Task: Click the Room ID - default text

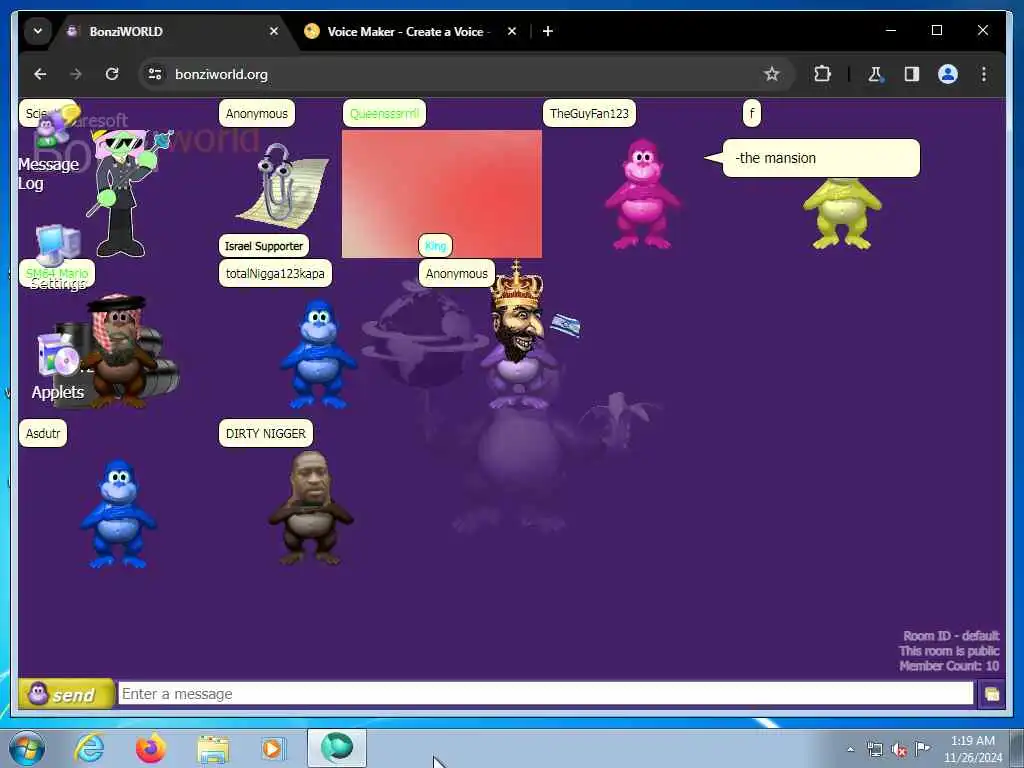Action: point(951,635)
